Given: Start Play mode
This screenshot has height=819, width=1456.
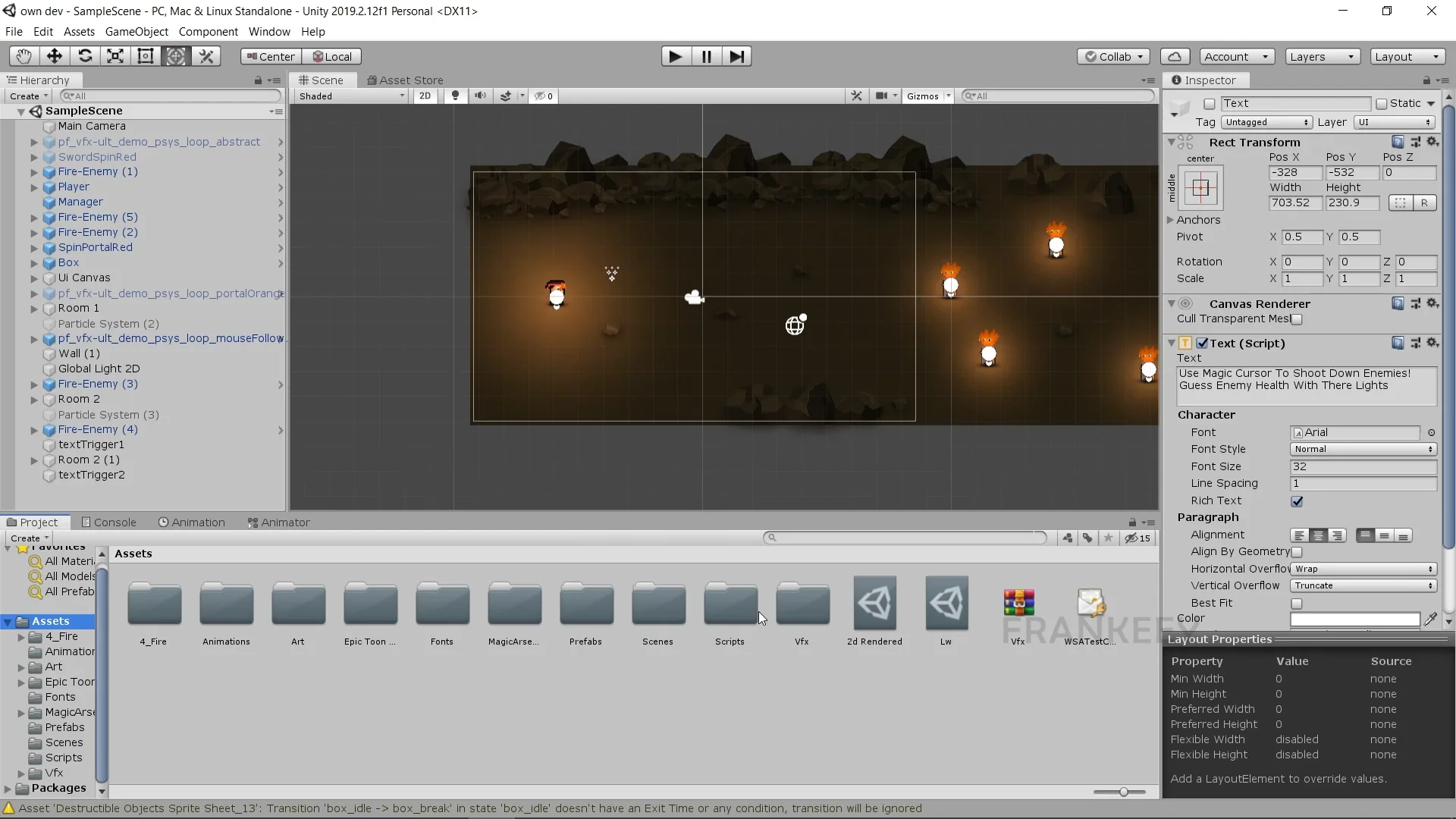Looking at the screenshot, I should click(x=675, y=56).
